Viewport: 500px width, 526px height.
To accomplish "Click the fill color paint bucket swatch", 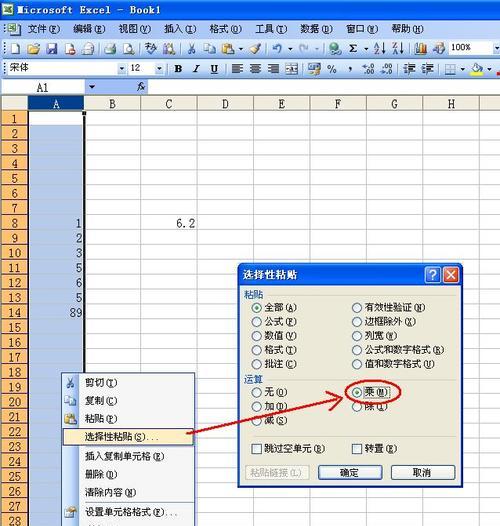I will pos(477,69).
